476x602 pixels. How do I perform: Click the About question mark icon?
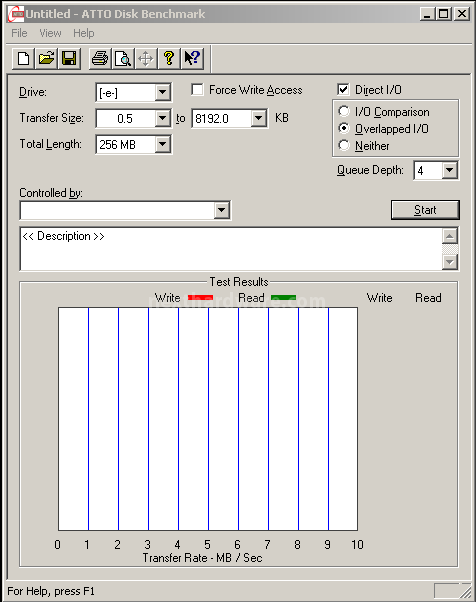169,59
